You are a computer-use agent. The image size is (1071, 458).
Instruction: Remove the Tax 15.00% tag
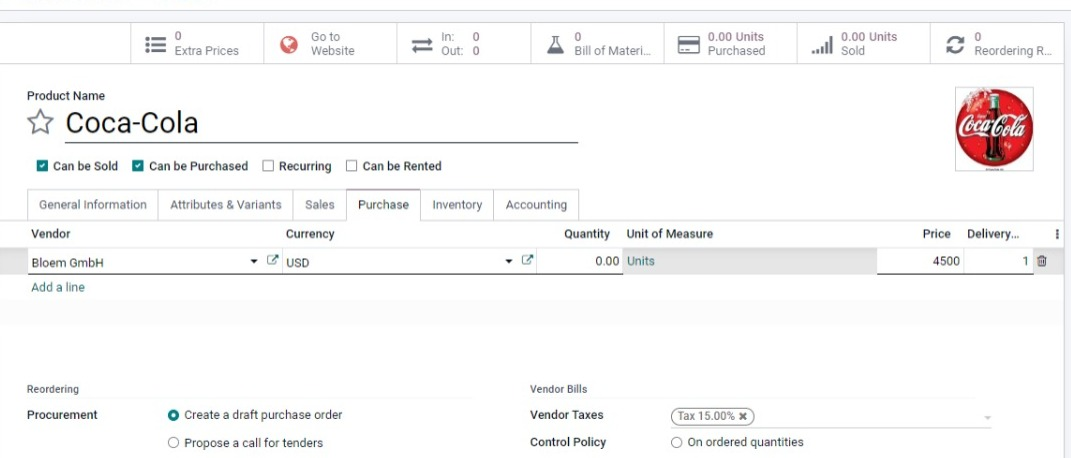742,416
